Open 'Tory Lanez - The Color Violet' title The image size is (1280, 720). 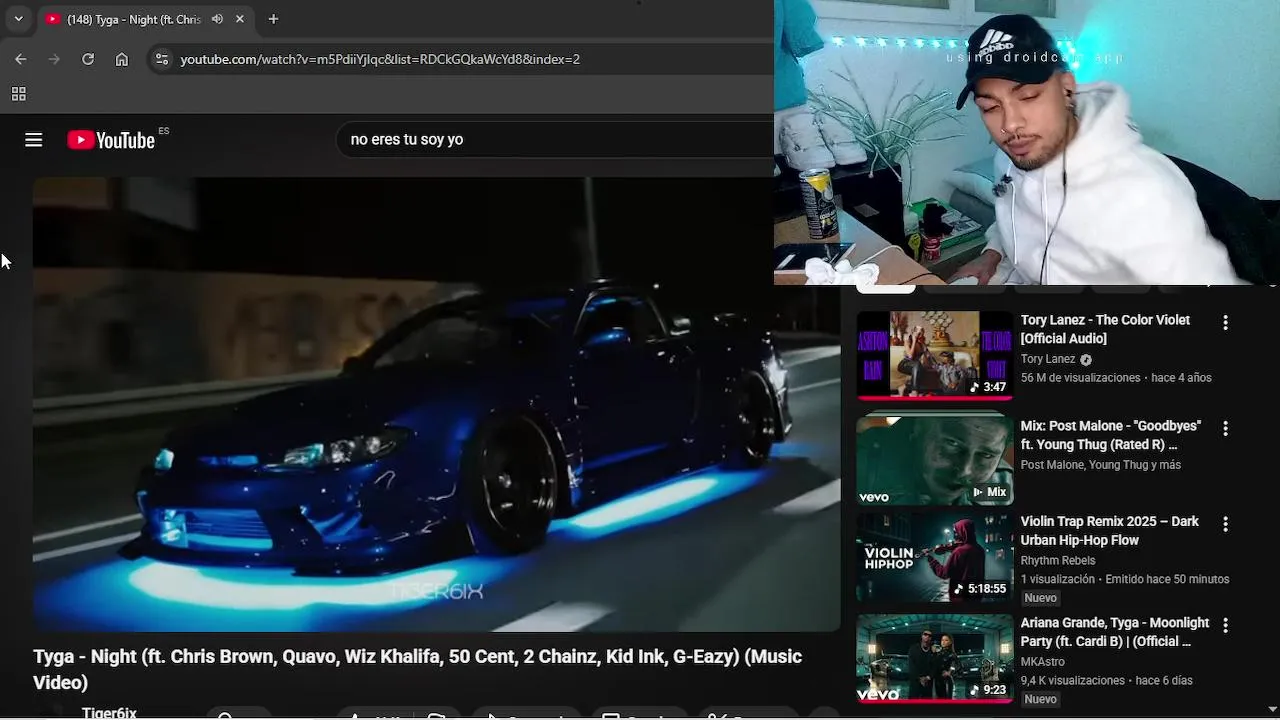tap(1105, 329)
